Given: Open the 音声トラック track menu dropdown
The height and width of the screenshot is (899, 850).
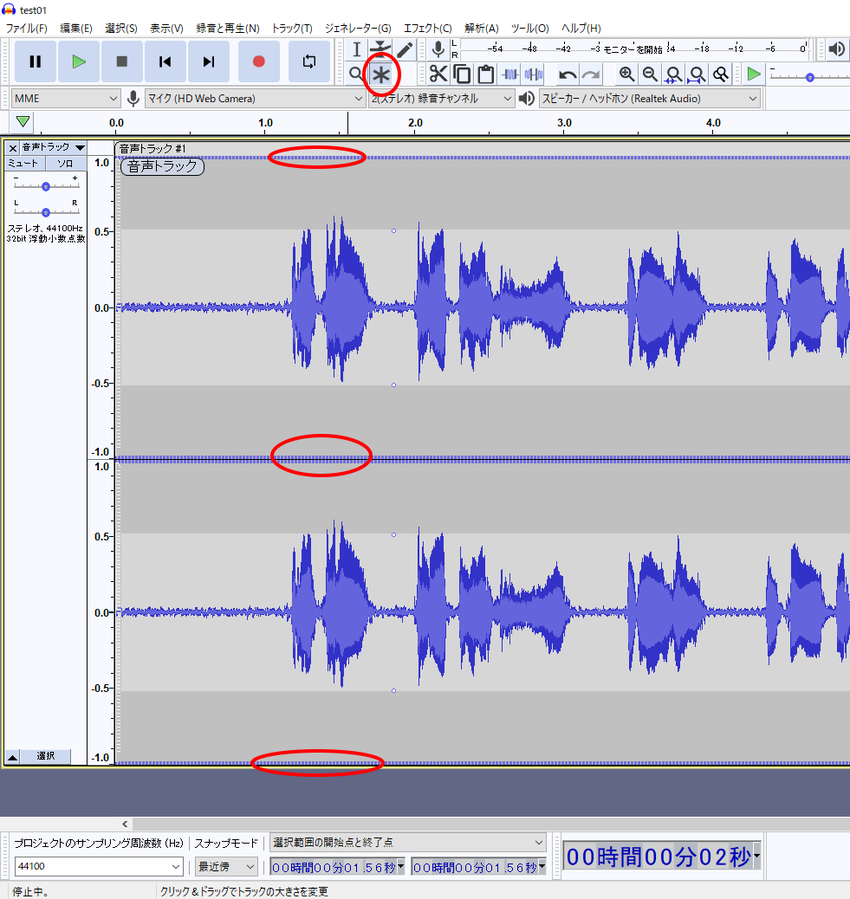Looking at the screenshot, I should tap(53, 148).
